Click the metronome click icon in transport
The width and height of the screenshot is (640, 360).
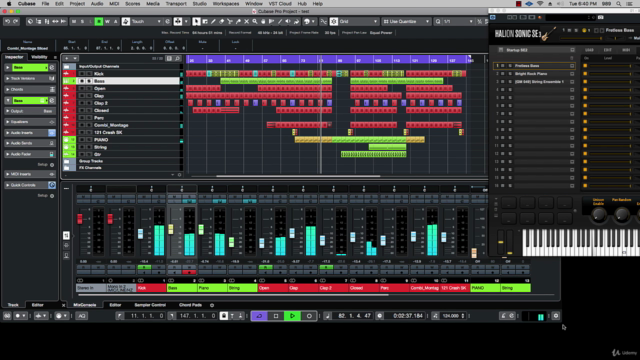pos(503,316)
